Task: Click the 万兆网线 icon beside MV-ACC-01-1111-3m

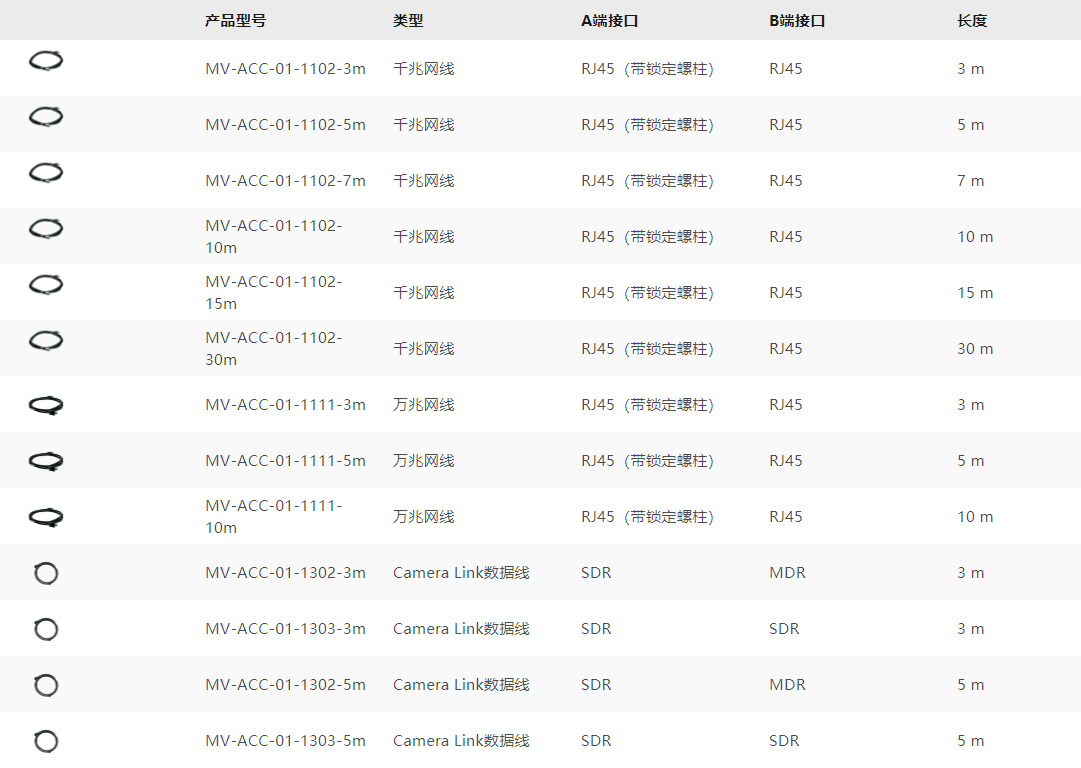Action: (45, 404)
